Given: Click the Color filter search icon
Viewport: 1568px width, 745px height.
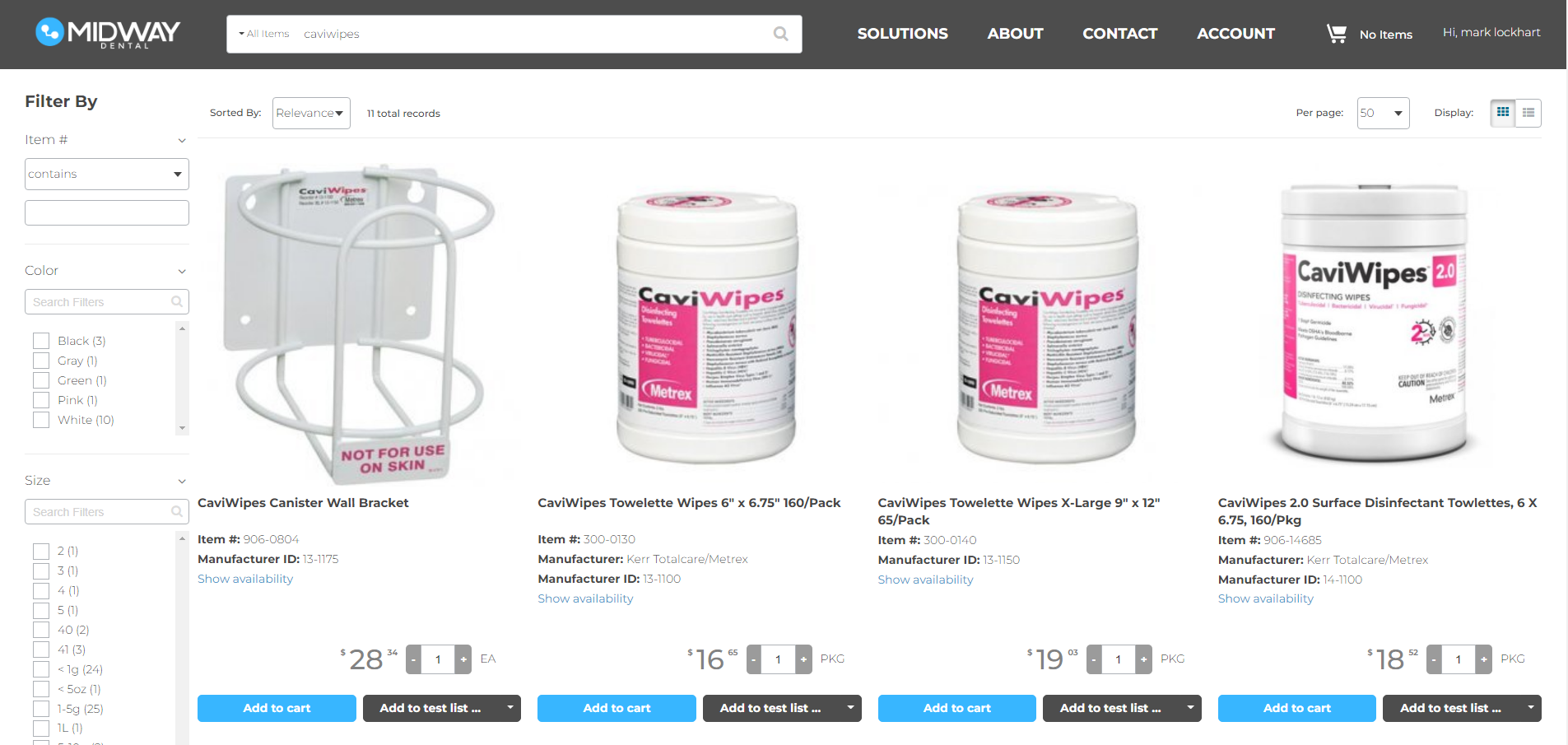Looking at the screenshot, I should (176, 302).
